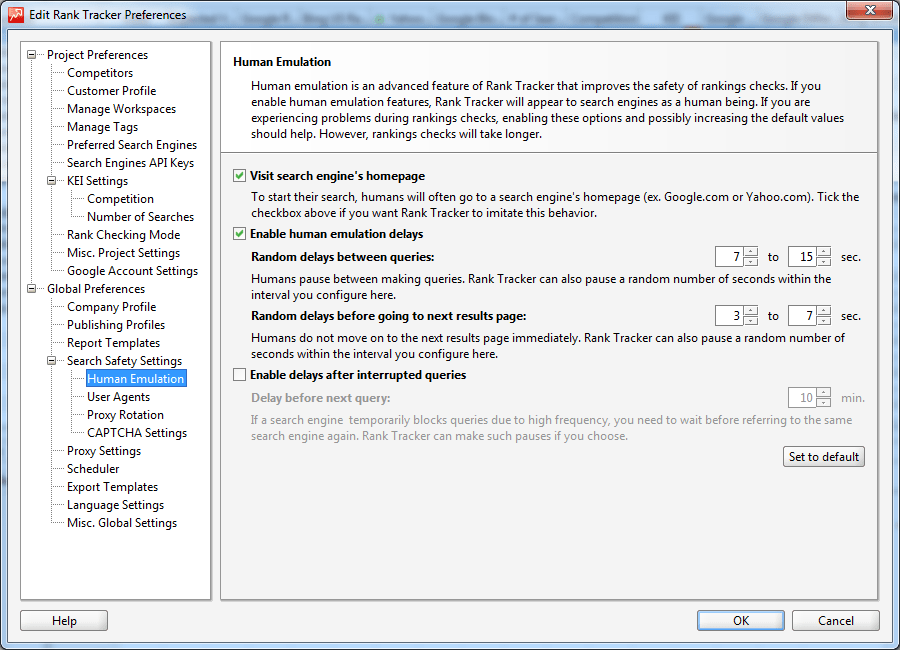Open Google Account Settings

(x=132, y=271)
